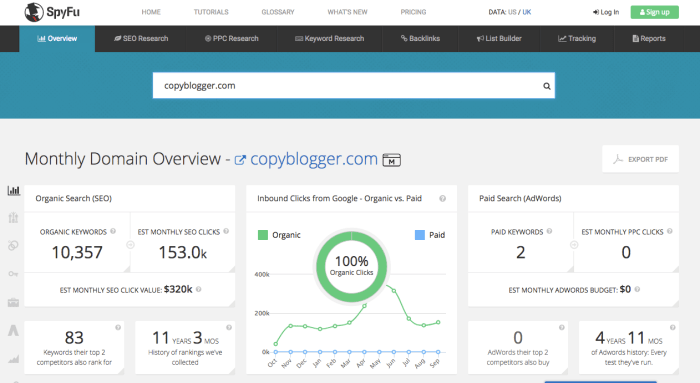Click the Paid Keywords value 2
The width and height of the screenshot is (700, 383).
coord(521,252)
